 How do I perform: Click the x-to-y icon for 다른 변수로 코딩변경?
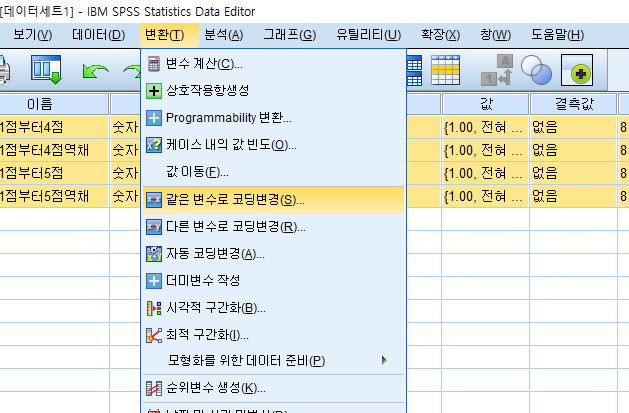[154, 227]
